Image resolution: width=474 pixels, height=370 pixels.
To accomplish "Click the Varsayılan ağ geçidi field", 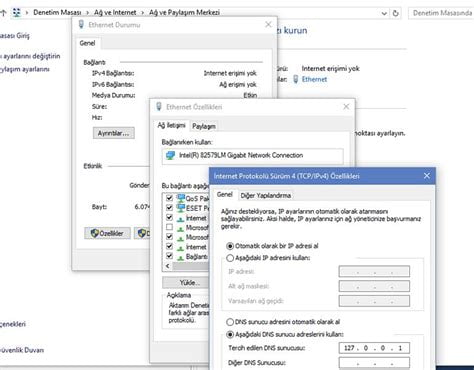I will coord(374,301).
